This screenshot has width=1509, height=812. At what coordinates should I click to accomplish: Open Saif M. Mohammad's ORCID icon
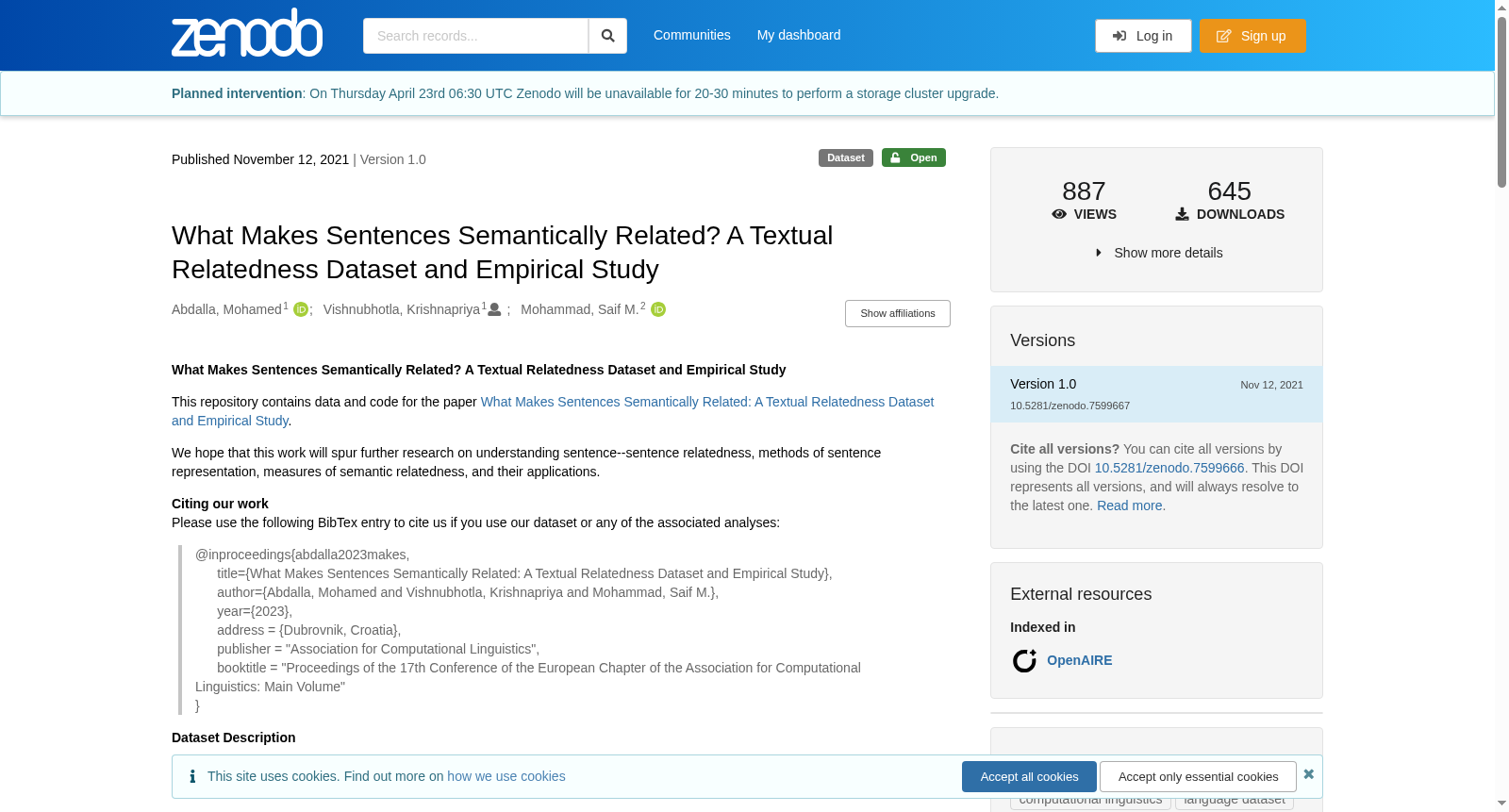click(658, 309)
